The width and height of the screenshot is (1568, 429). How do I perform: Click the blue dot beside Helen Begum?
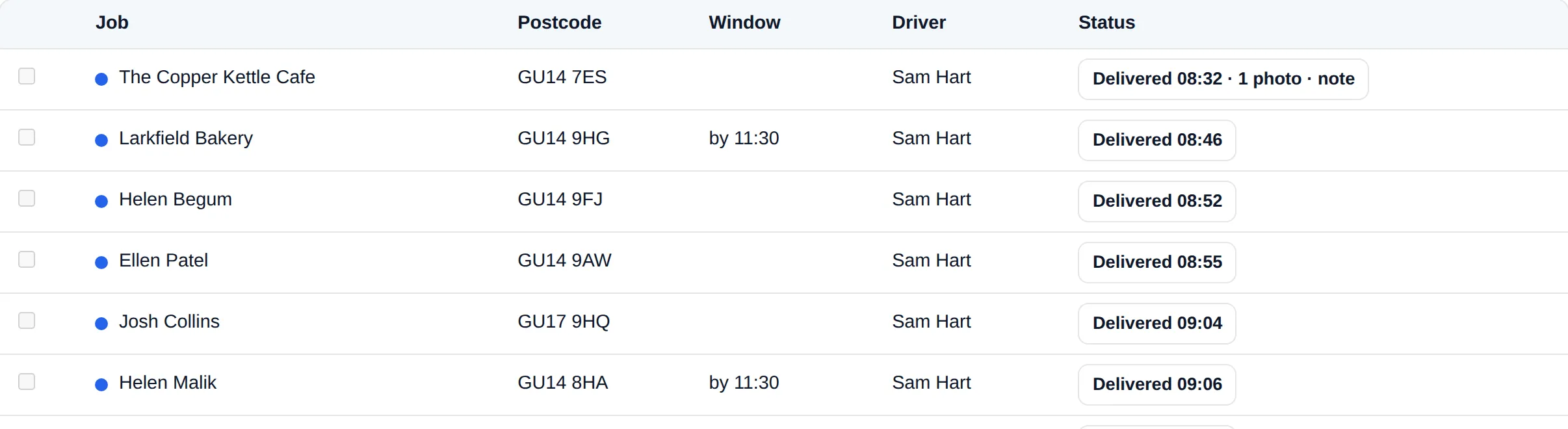(x=101, y=201)
